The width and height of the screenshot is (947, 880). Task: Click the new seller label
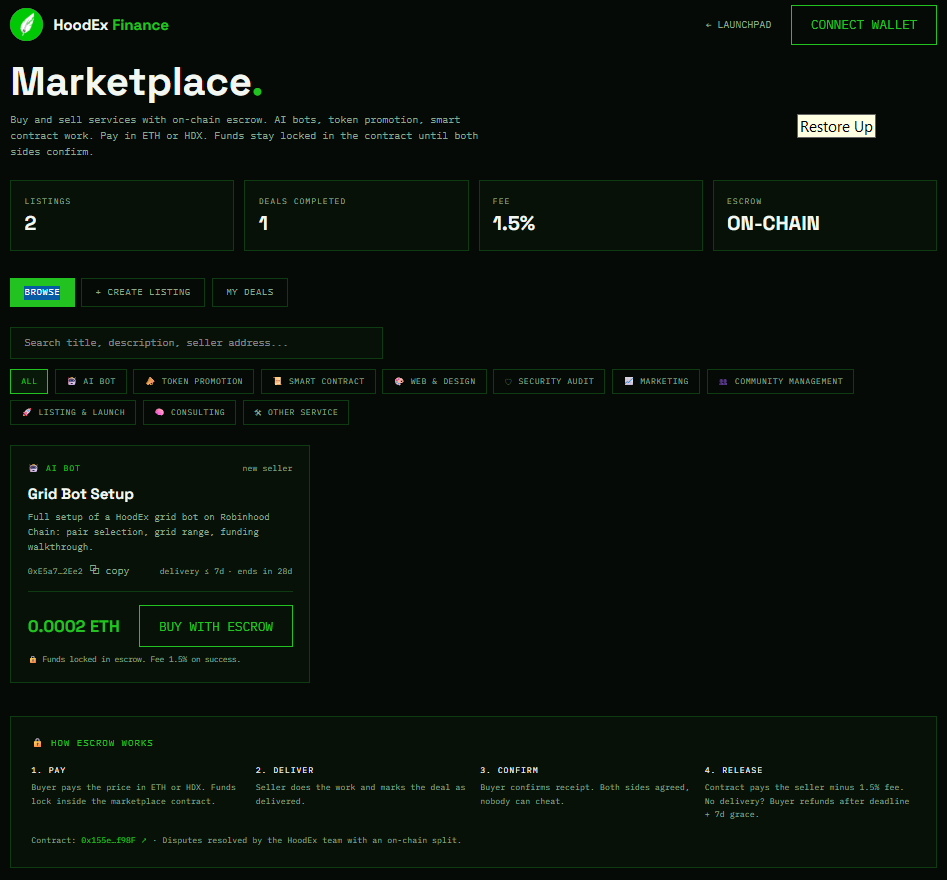click(268, 469)
